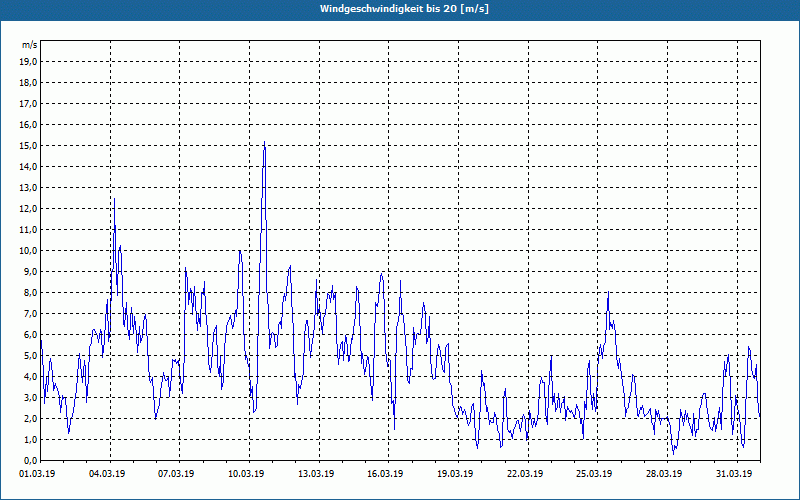
Task: Click the y-axis label '4,0'
Action: tap(30, 377)
